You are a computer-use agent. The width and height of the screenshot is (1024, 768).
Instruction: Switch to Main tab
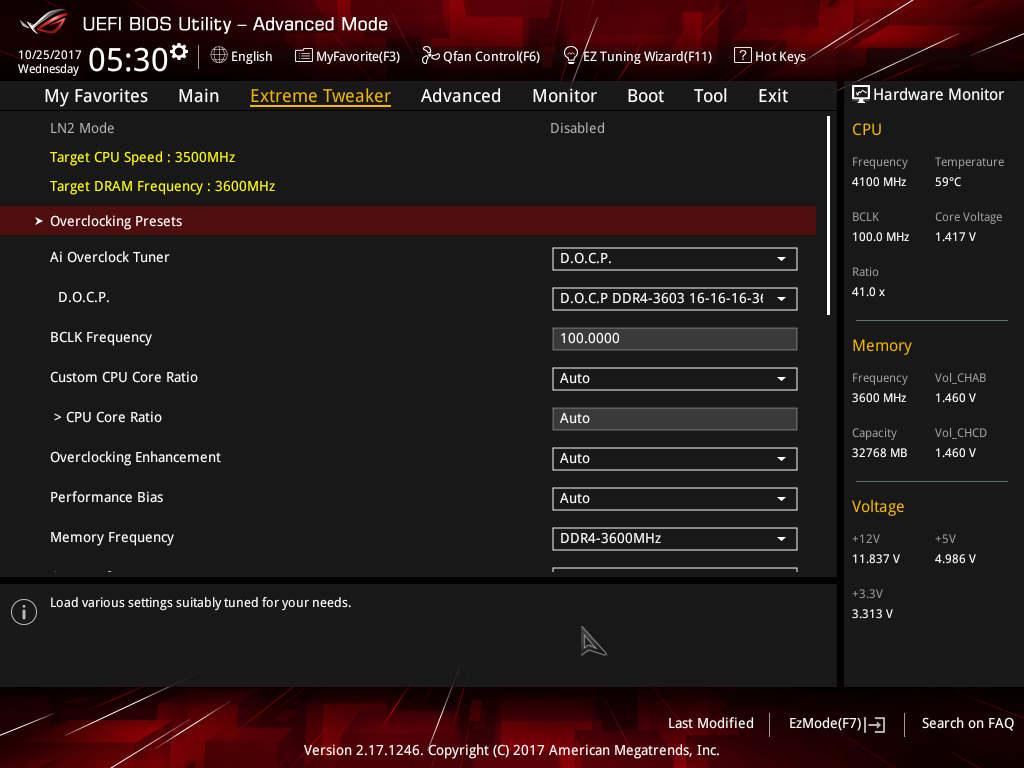pyautogui.click(x=199, y=96)
